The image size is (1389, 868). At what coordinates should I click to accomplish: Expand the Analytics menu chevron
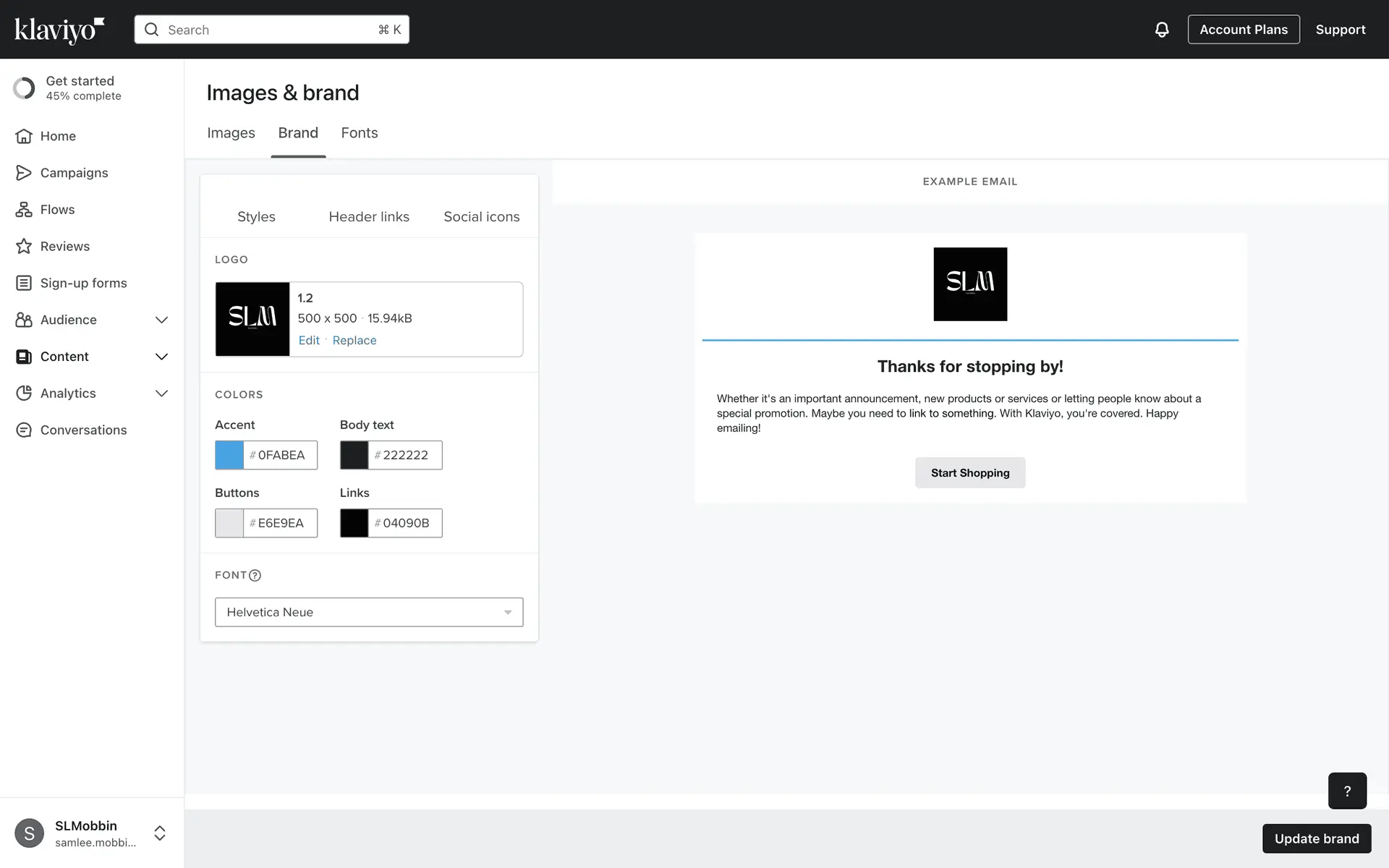click(161, 393)
